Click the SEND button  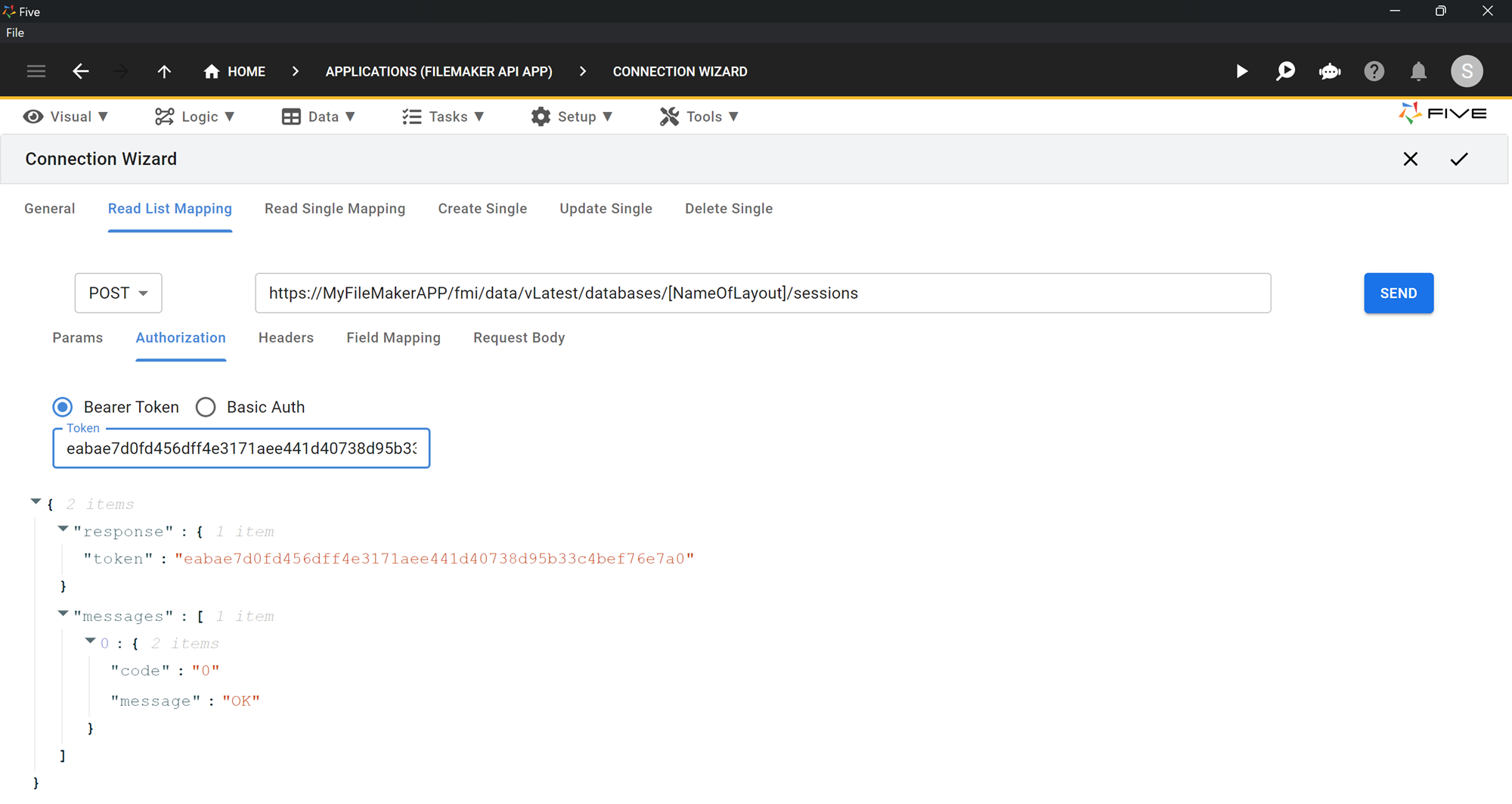point(1398,293)
